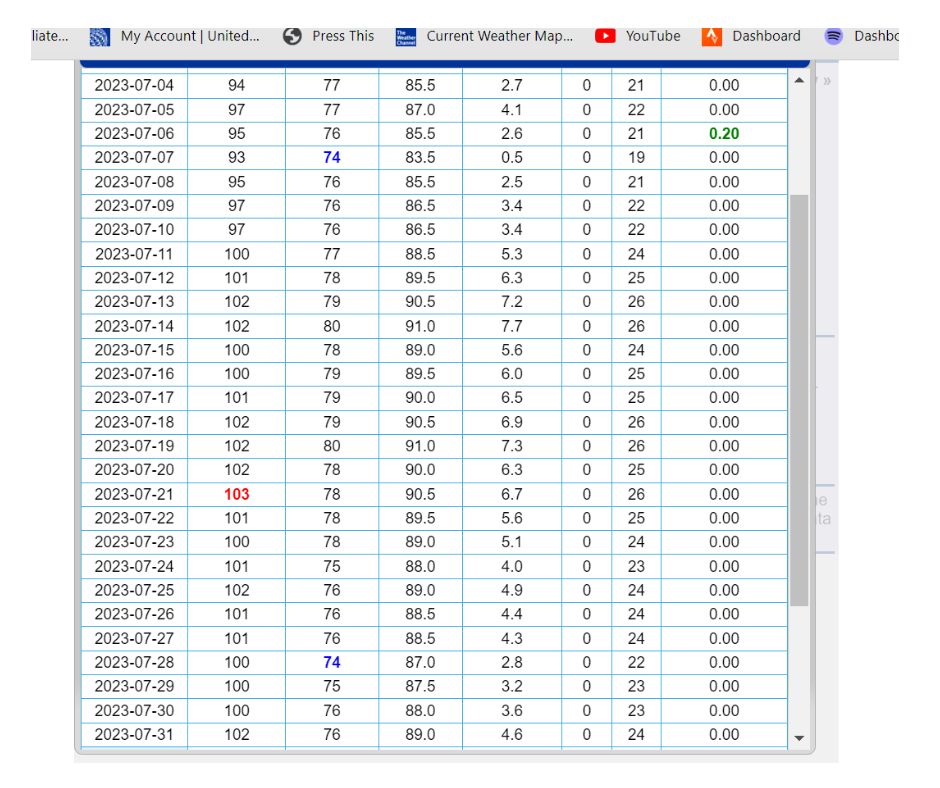The width and height of the screenshot is (940, 788).
Task: Click the blue 74 in the 2023-07-07 row
Action: pyautogui.click(x=332, y=158)
